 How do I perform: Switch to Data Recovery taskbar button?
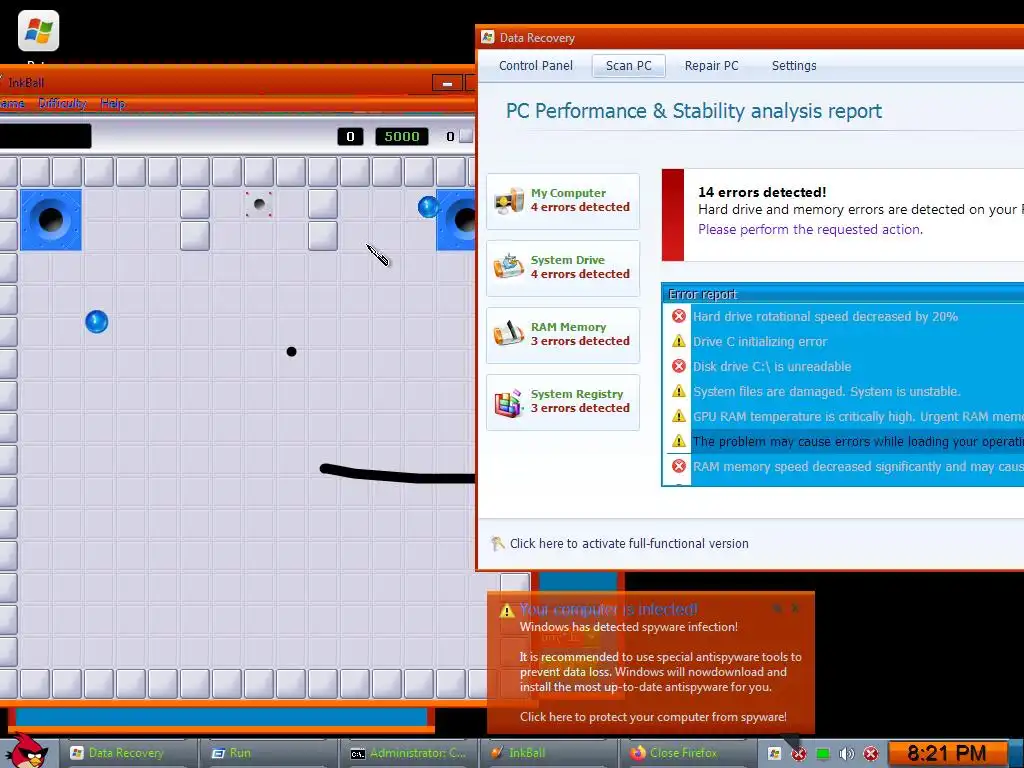[128, 753]
